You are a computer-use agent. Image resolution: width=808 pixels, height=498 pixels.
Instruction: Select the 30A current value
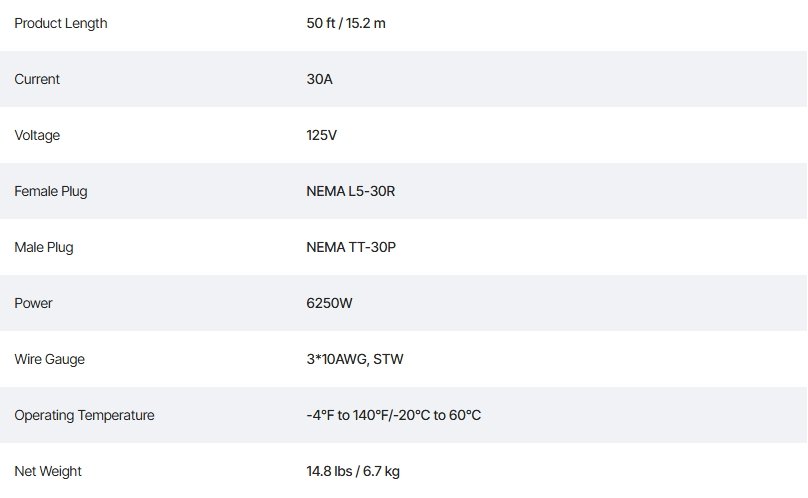coord(320,79)
